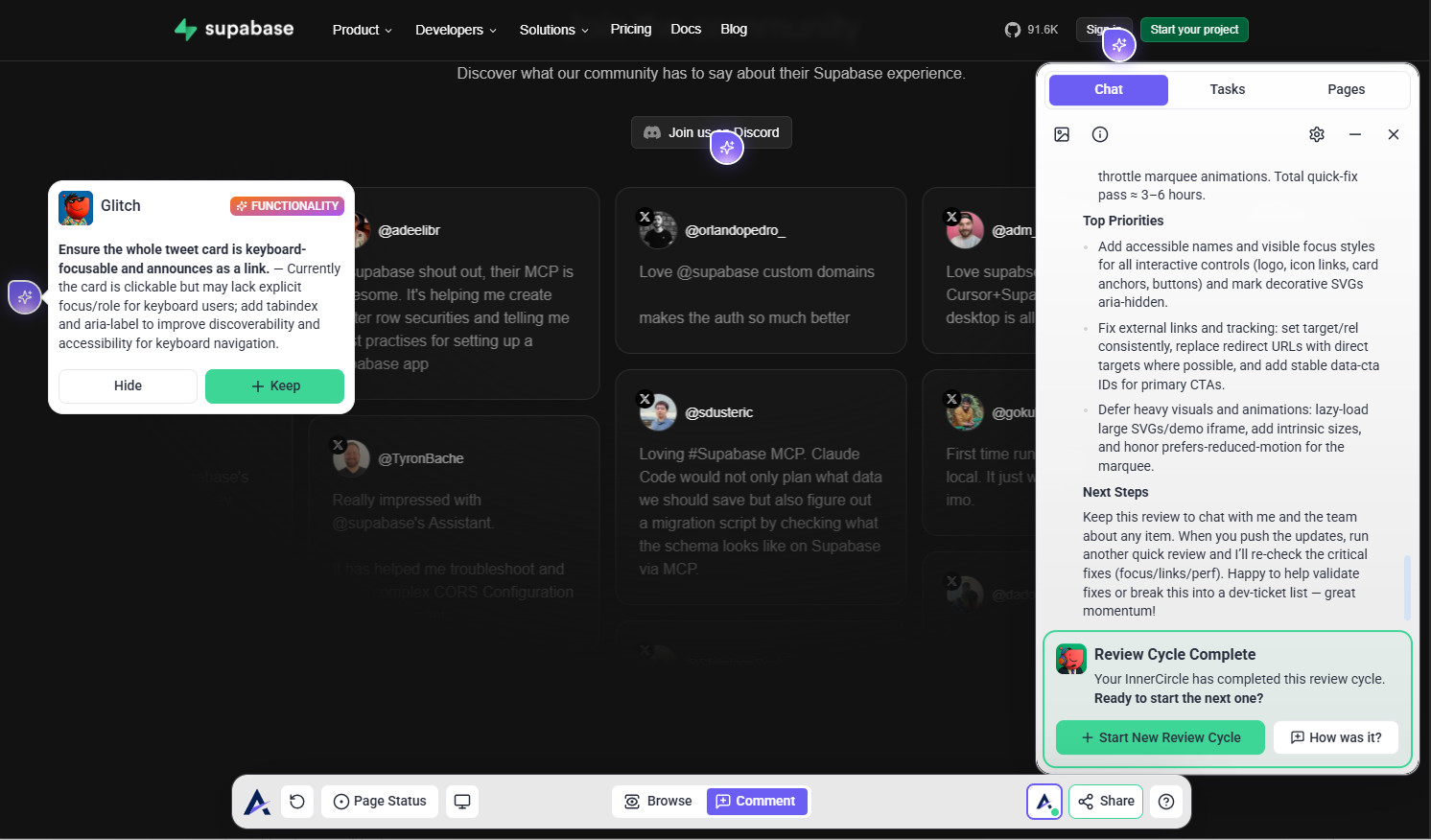Click the refresh icon in bottom toolbar

point(297,802)
